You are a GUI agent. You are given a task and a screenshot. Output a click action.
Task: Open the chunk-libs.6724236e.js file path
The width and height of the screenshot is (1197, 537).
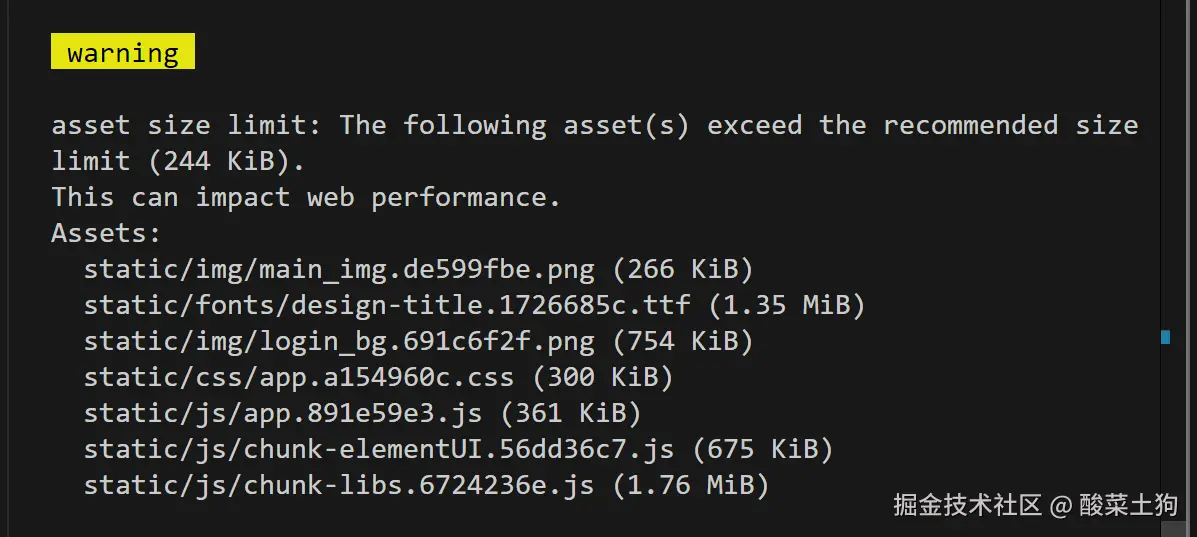[339, 485]
